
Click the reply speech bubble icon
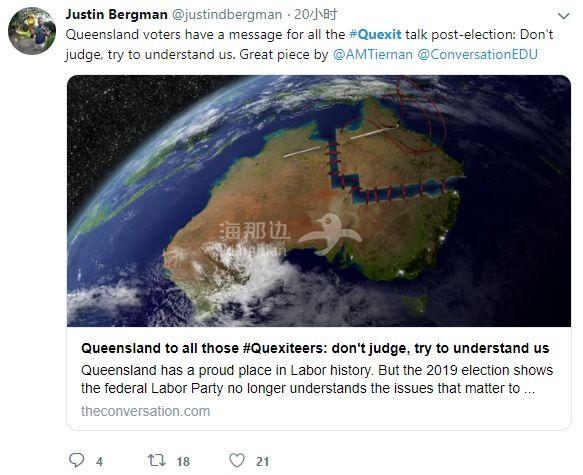click(x=77, y=460)
